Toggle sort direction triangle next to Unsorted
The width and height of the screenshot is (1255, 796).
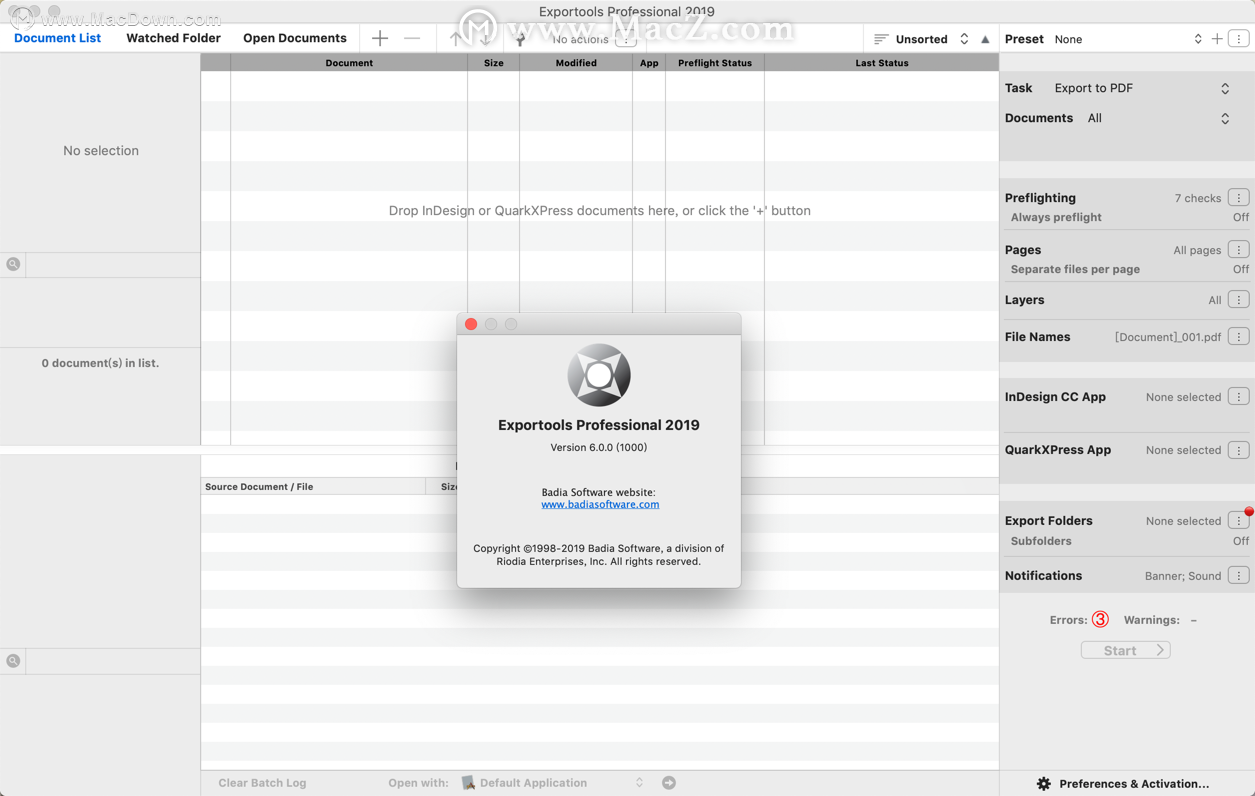point(986,39)
